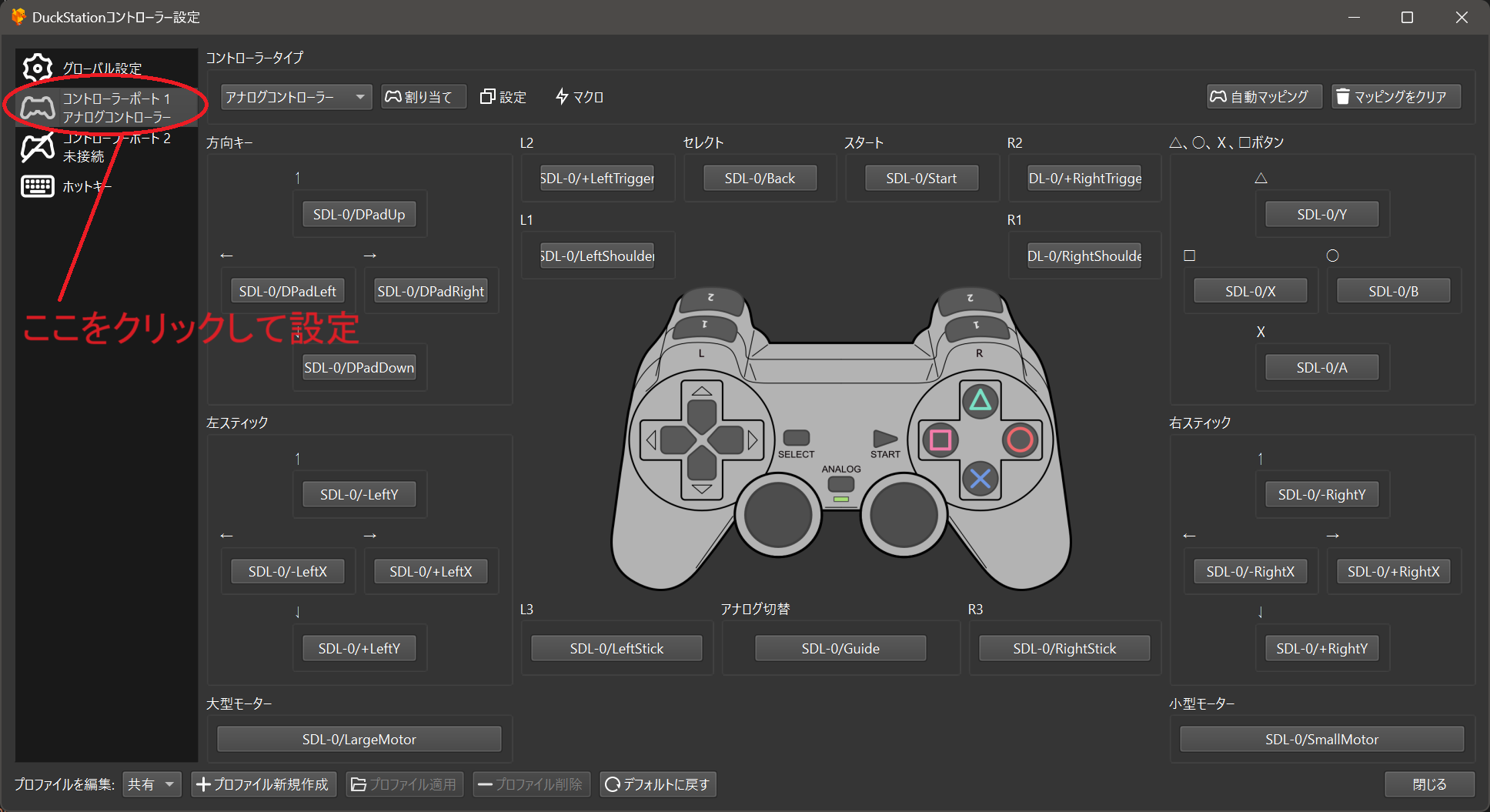Click プロファイル新規作成 button

(x=263, y=784)
